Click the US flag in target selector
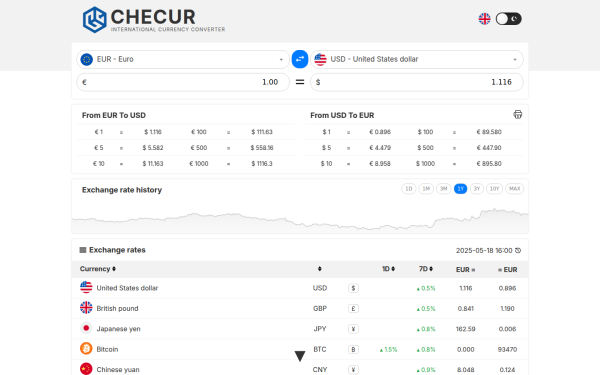The width and height of the screenshot is (600, 375). pyautogui.click(x=320, y=59)
